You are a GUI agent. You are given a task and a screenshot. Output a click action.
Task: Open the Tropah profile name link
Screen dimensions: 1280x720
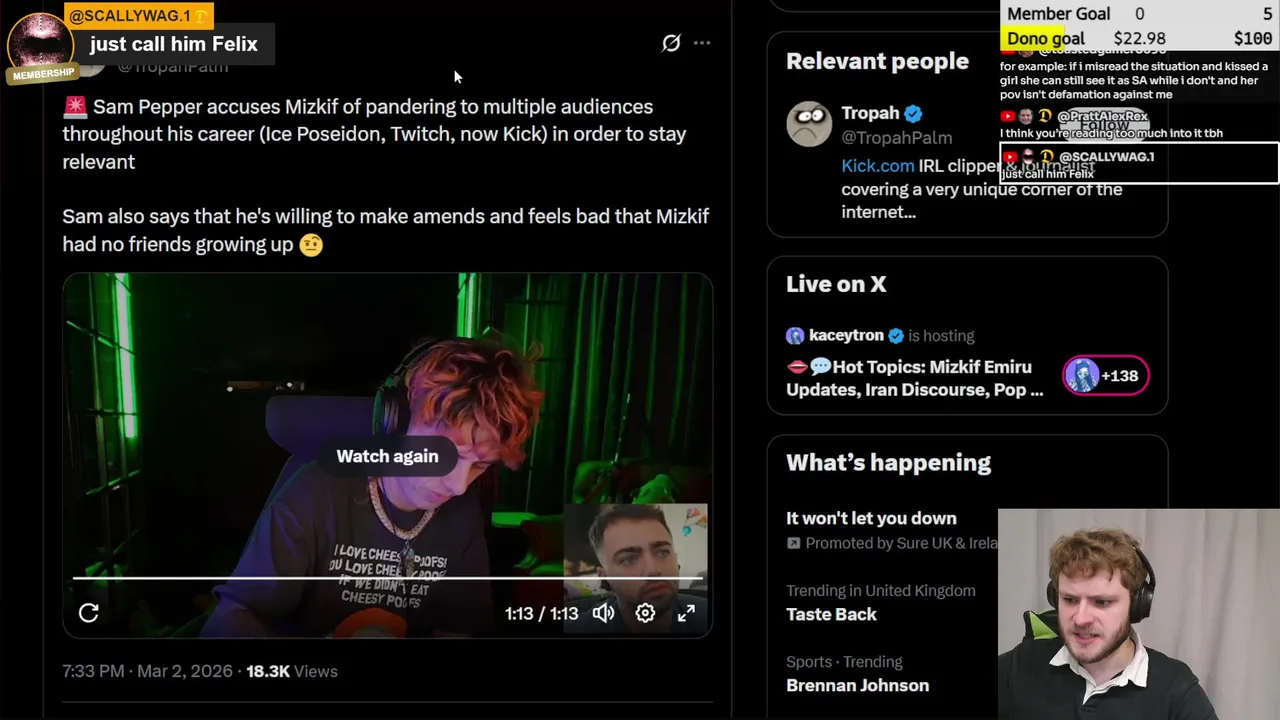pos(870,113)
